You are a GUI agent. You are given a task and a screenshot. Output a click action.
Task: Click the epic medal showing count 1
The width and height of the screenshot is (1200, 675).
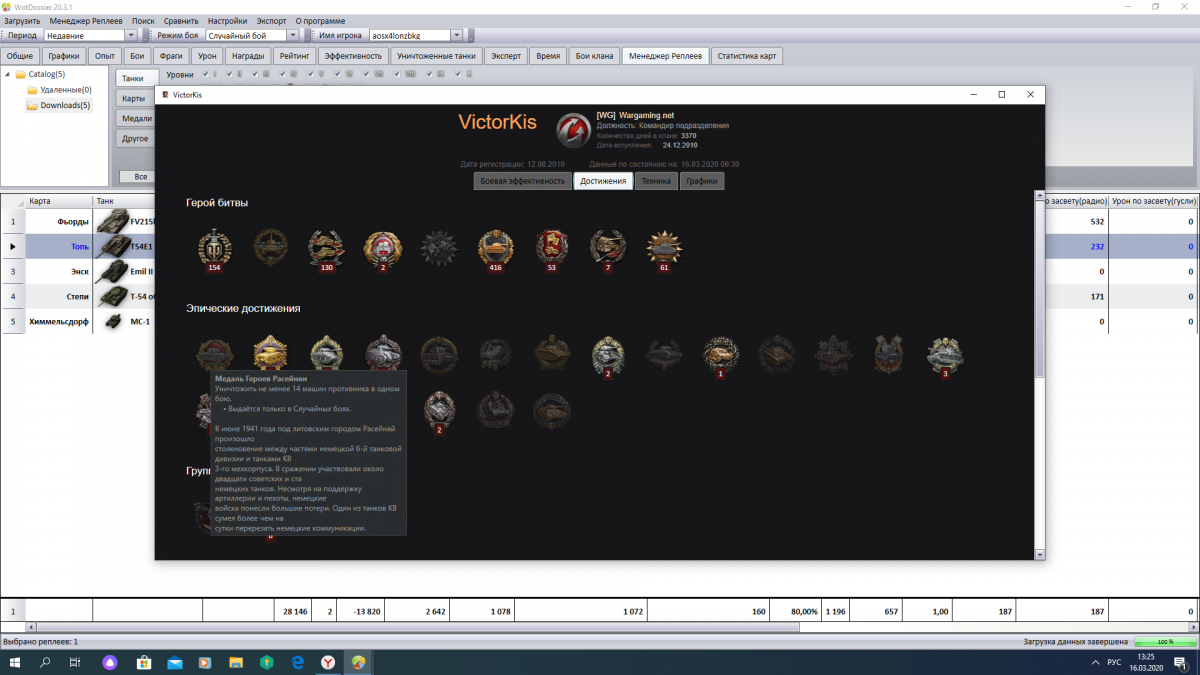click(720, 355)
